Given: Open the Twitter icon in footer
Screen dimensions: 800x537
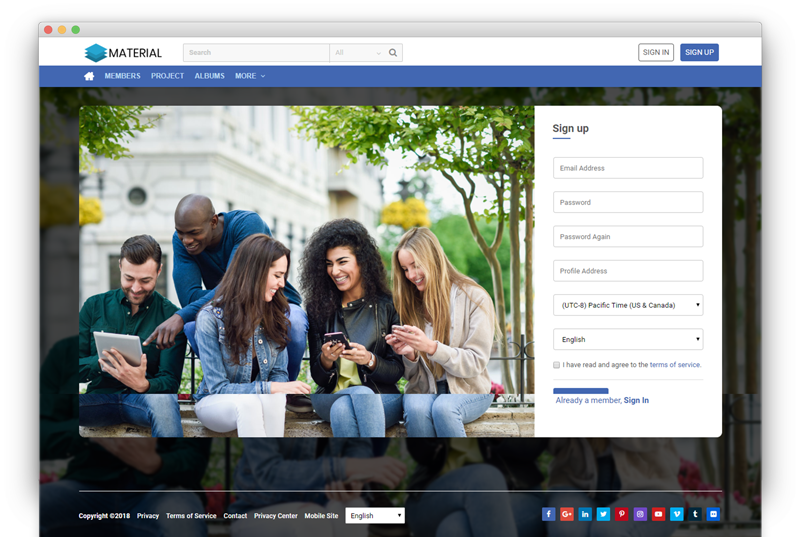Looking at the screenshot, I should click(604, 514).
